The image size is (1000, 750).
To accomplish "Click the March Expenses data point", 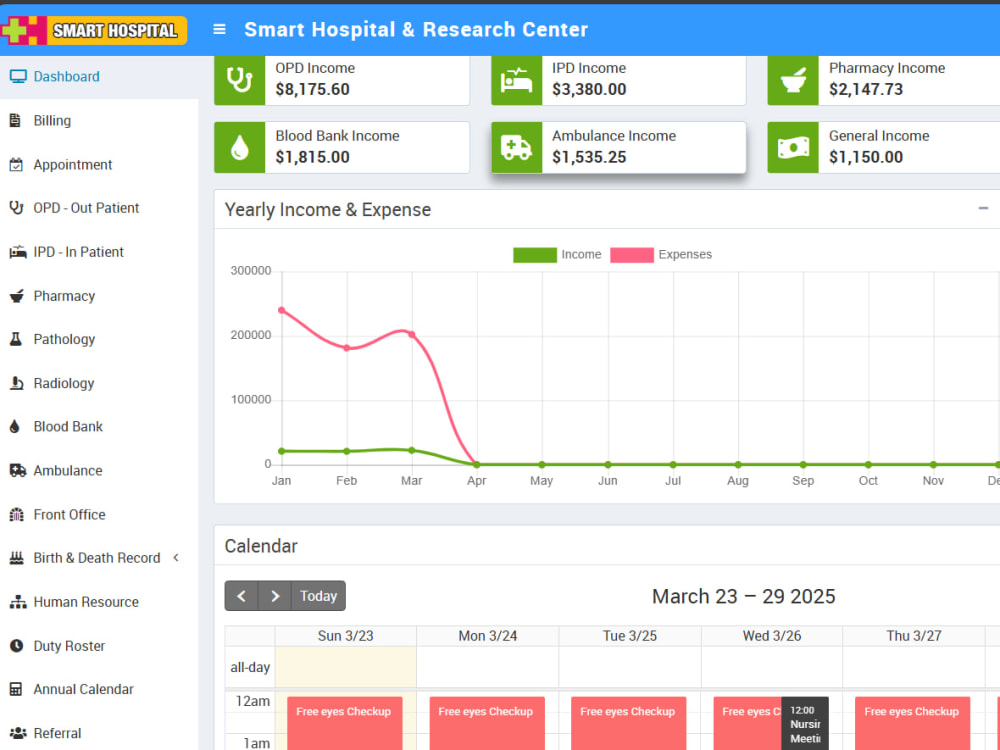I will click(x=412, y=334).
